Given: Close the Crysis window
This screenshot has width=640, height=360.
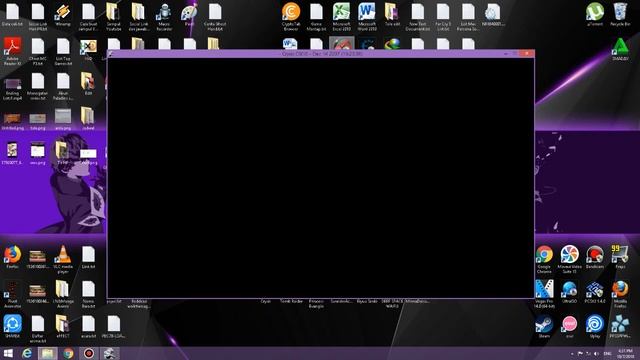Looking at the screenshot, I should [527, 53].
